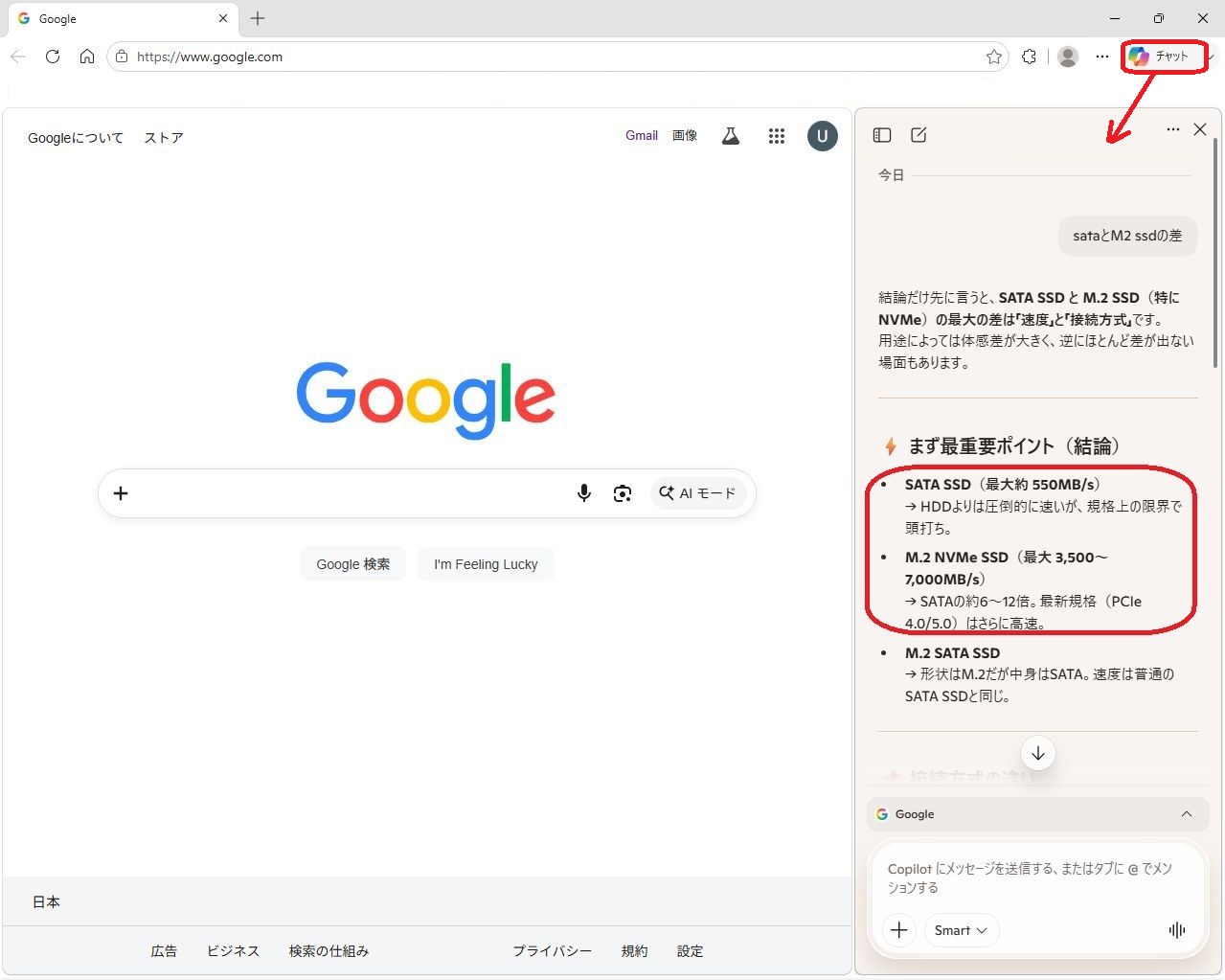Viewport: 1225px width, 980px height.
Task: Reload the Google page
Action: pyautogui.click(x=53, y=57)
